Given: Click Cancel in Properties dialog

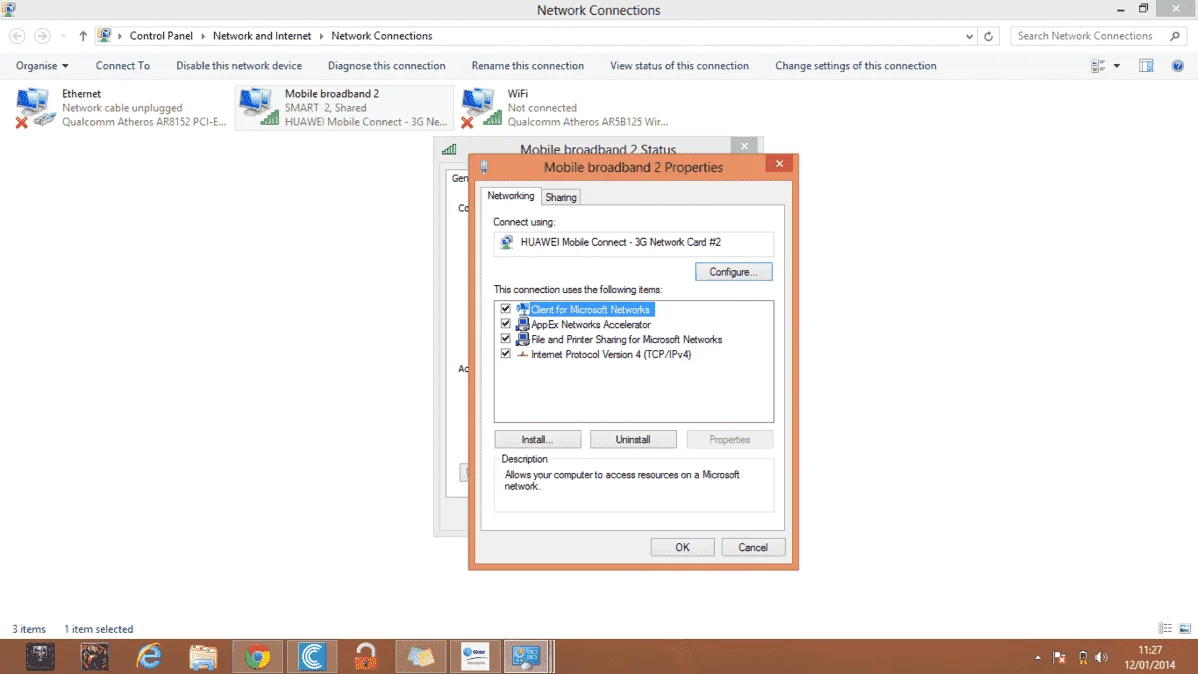Looking at the screenshot, I should (753, 547).
